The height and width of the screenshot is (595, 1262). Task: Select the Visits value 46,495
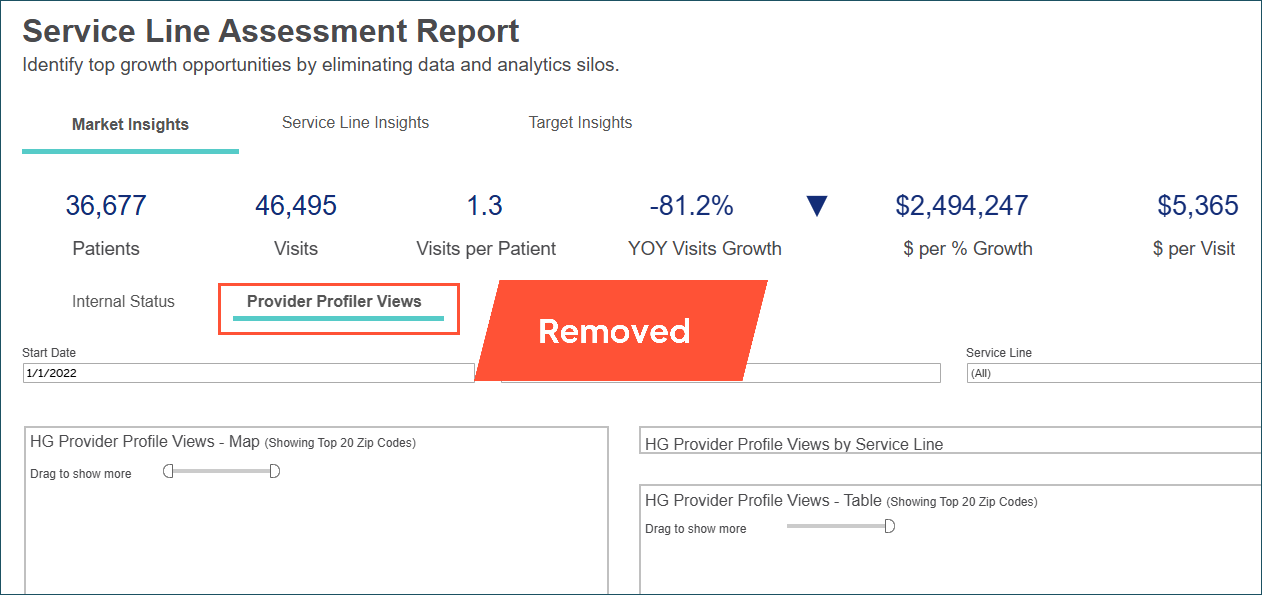[x=295, y=205]
